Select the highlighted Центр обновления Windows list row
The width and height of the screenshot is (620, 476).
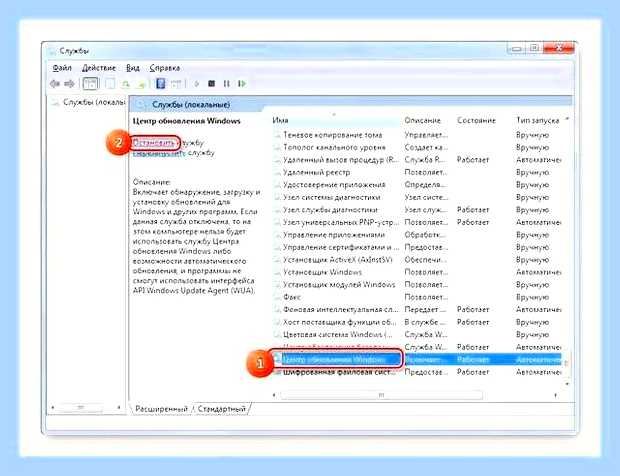[x=417, y=360]
